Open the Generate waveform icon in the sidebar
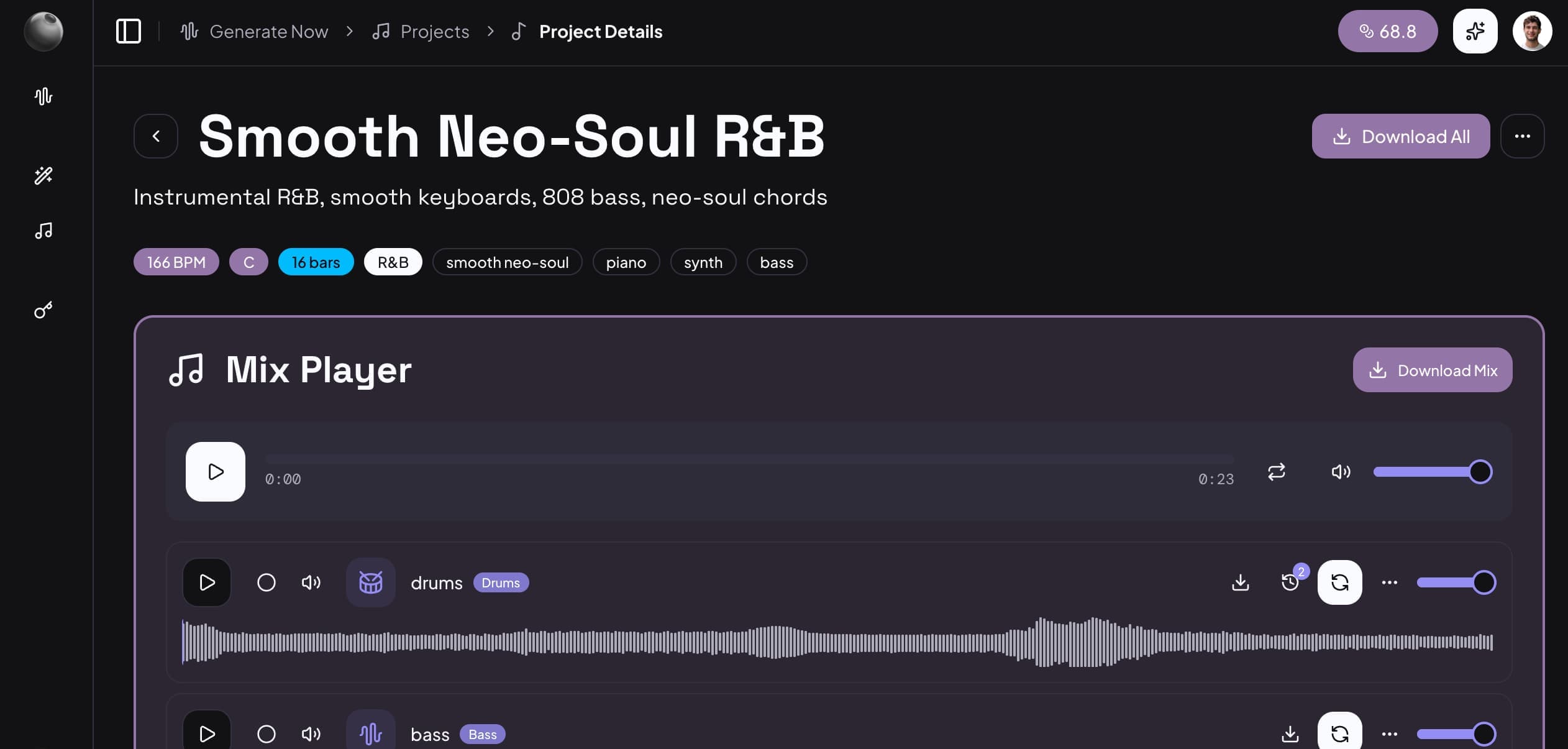Image resolution: width=1568 pixels, height=749 pixels. [x=43, y=96]
